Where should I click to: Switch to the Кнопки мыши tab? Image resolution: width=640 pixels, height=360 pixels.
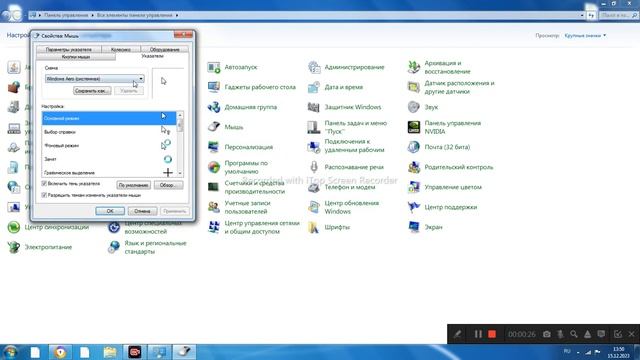tap(76, 57)
